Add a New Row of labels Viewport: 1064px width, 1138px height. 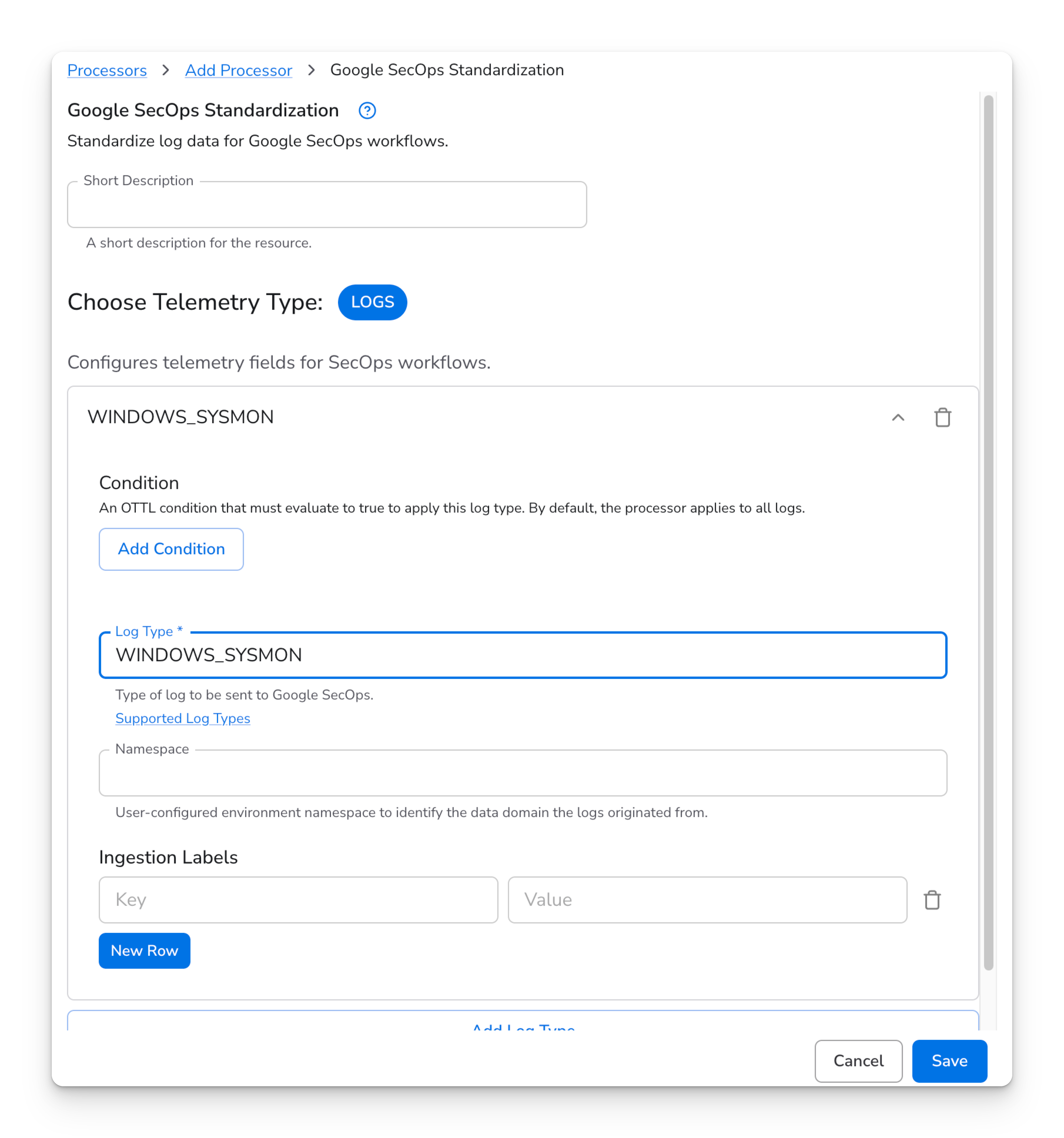point(144,951)
